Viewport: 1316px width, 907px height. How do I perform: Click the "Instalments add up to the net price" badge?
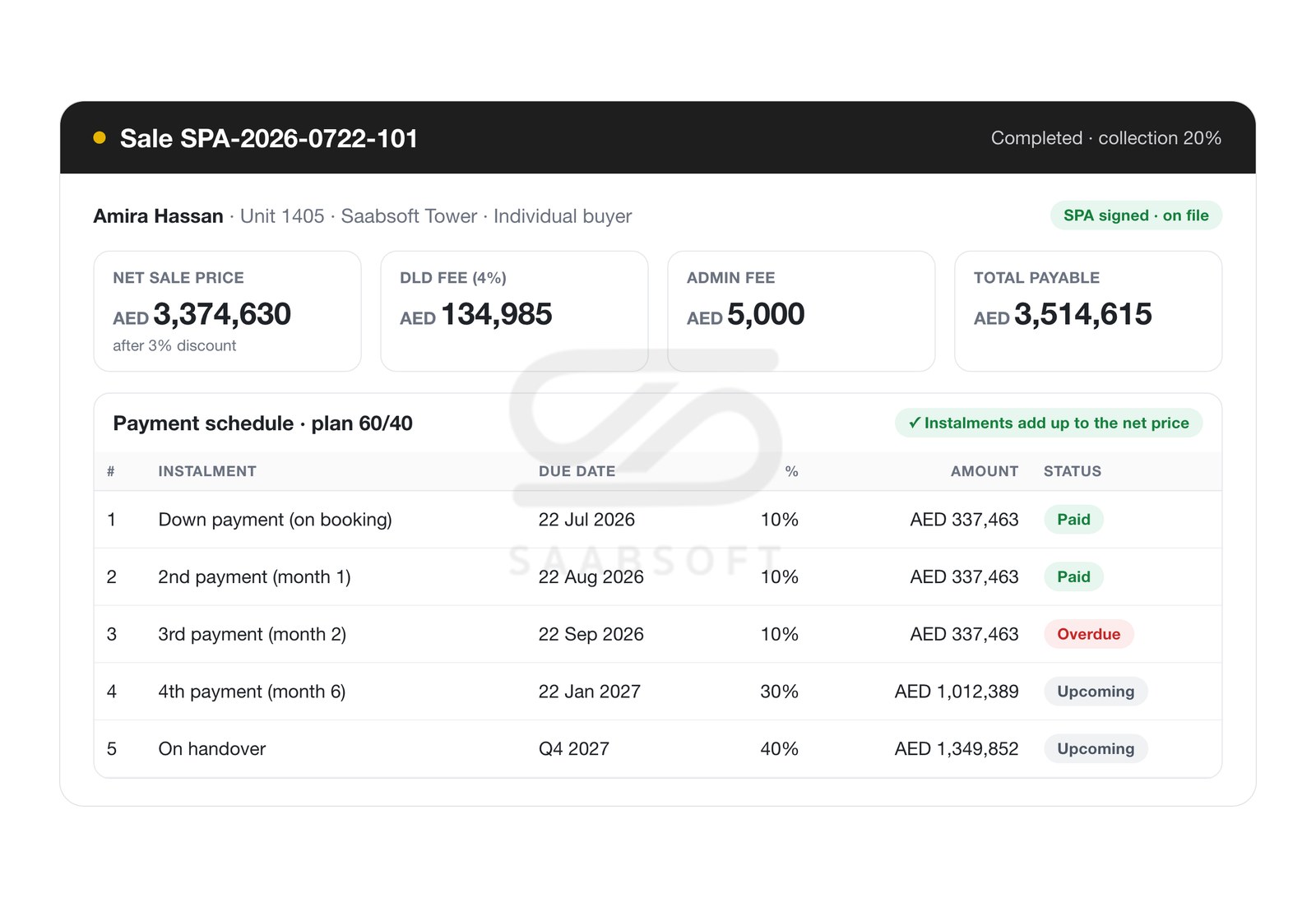pos(1049,423)
